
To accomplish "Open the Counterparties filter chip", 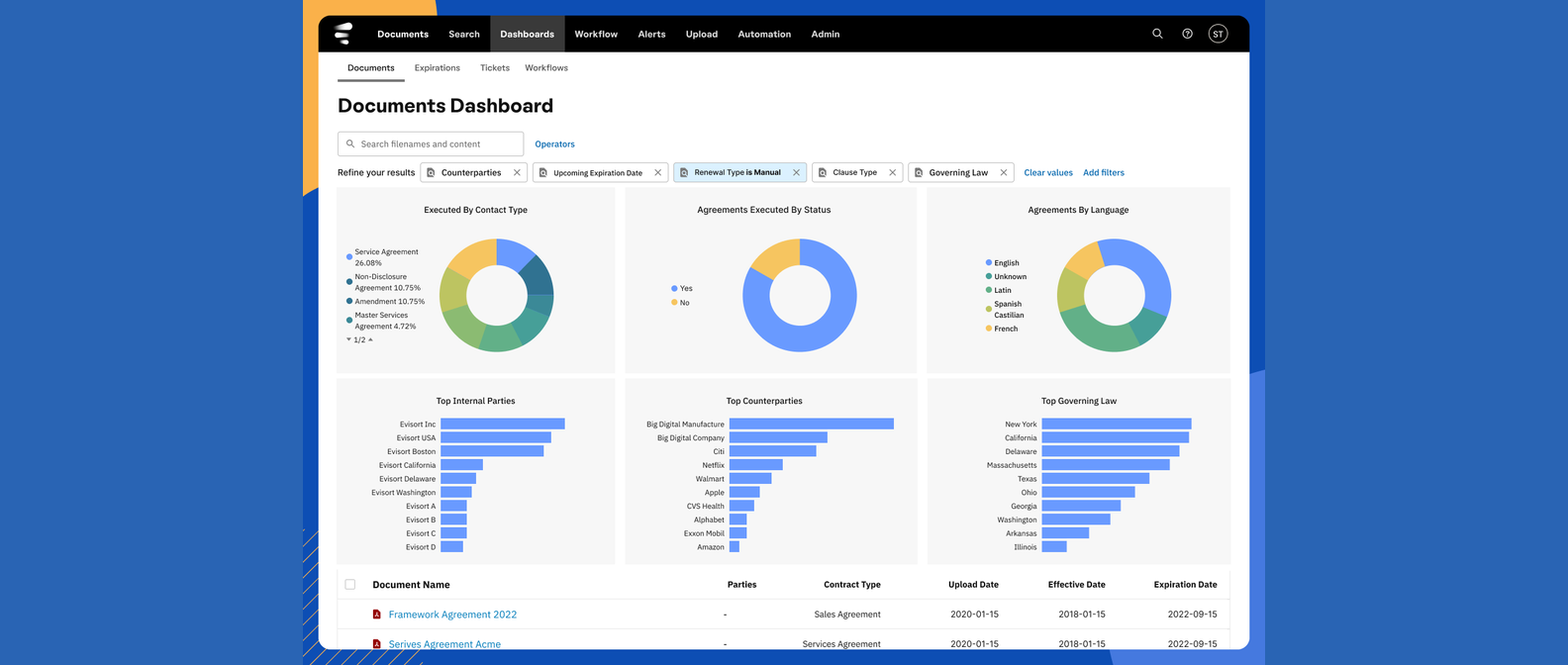I will click(x=474, y=172).
